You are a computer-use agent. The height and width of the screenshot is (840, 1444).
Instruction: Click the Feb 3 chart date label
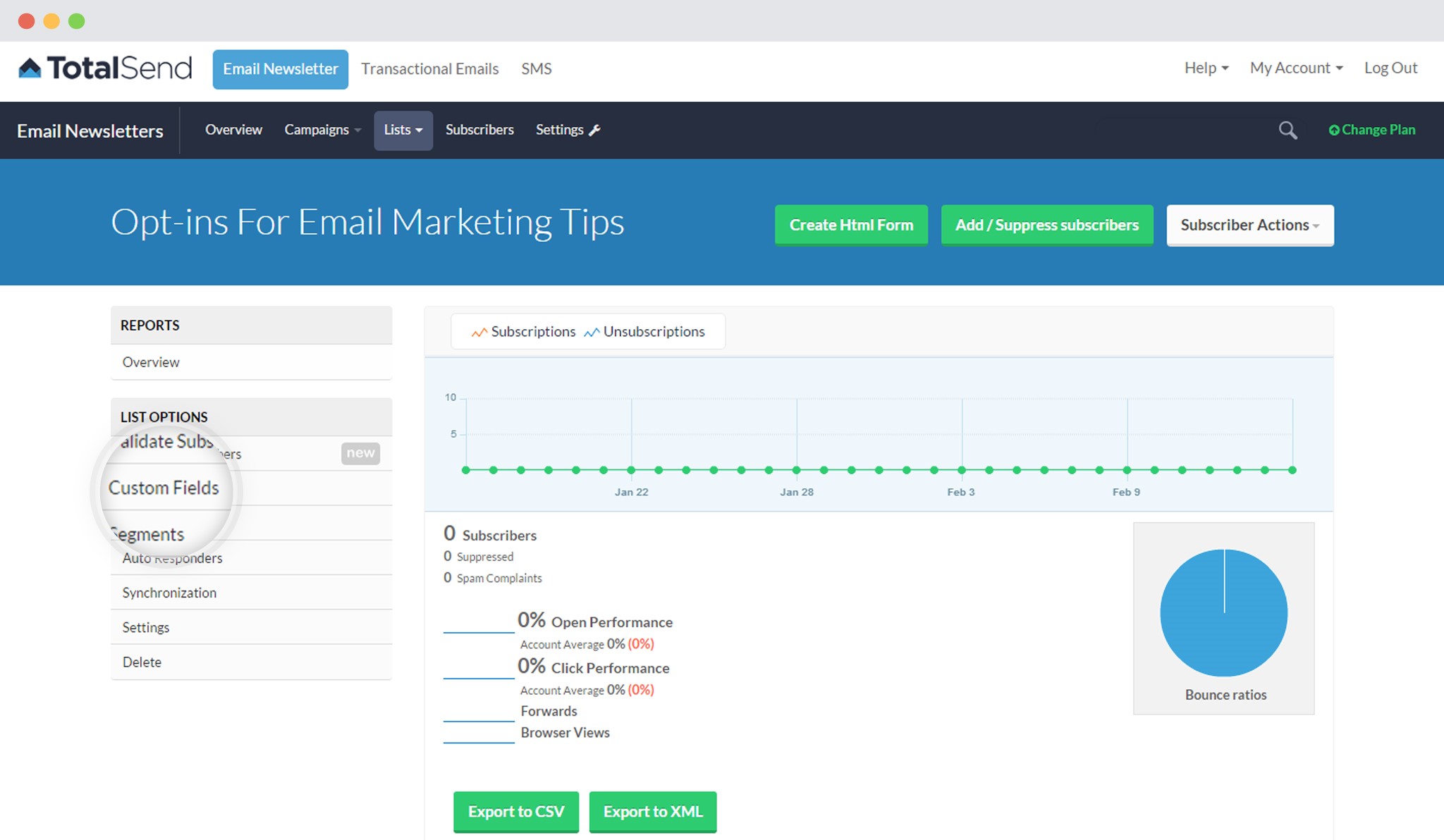click(x=961, y=492)
